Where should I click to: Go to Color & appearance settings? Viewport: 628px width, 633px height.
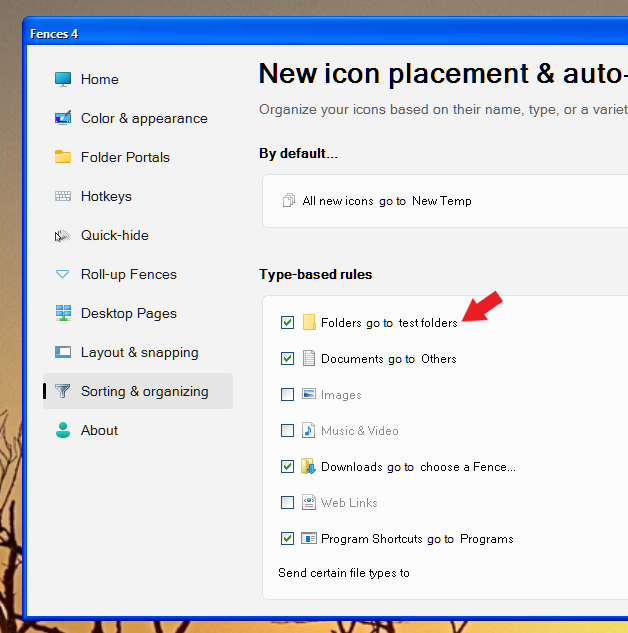[x=138, y=118]
